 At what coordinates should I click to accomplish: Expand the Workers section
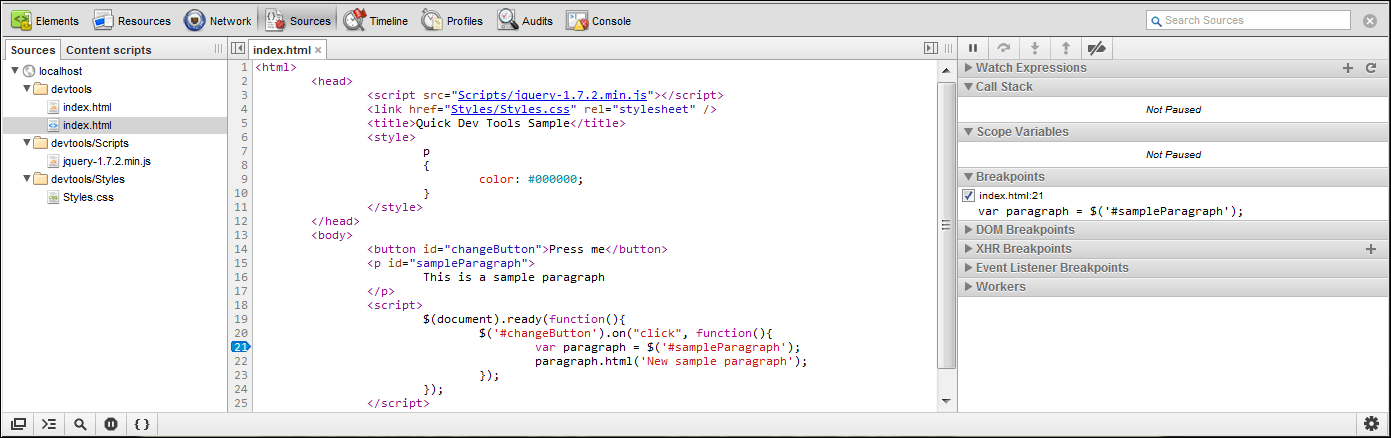968,287
